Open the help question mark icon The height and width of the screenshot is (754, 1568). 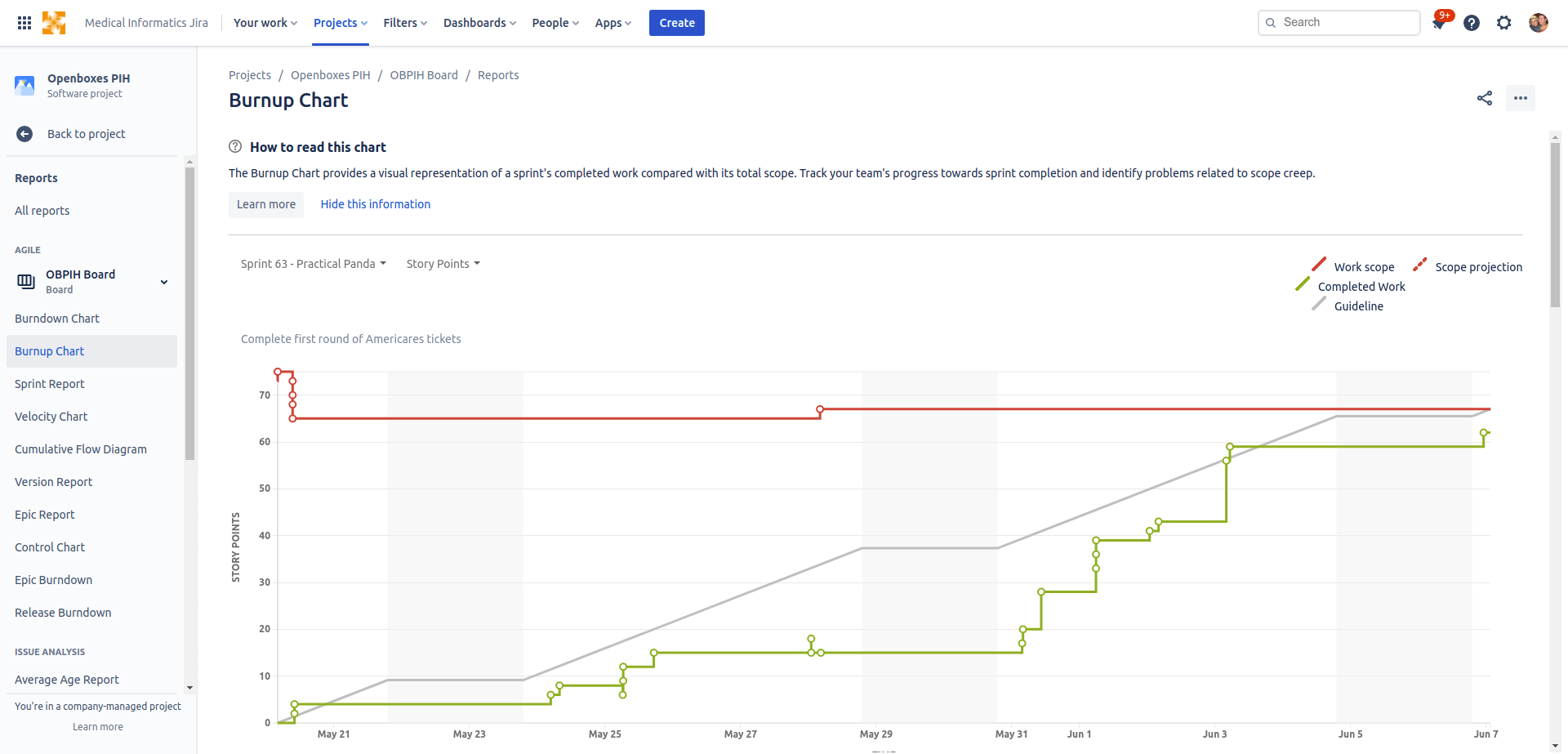click(1472, 23)
